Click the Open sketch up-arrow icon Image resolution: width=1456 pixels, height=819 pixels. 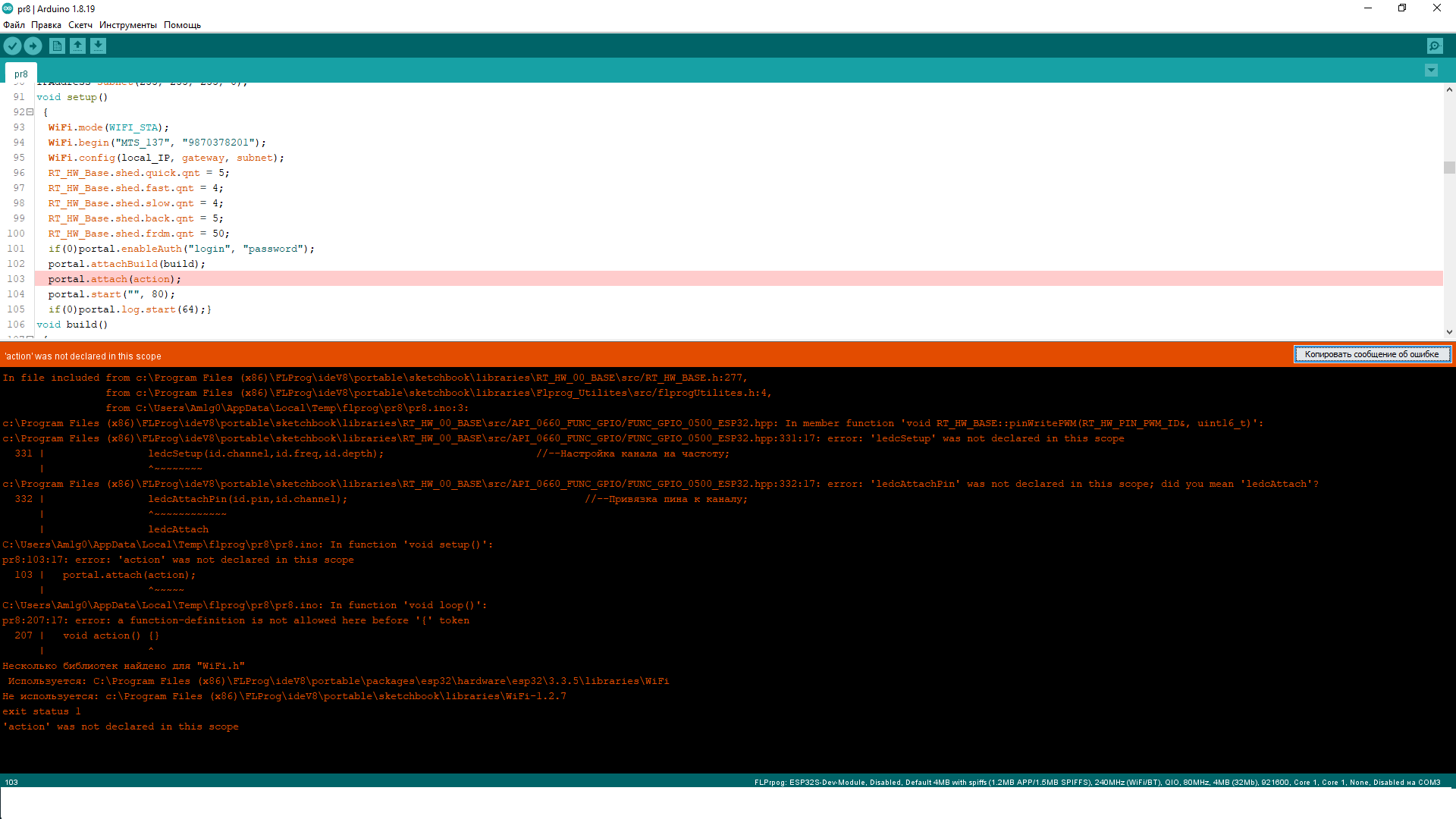(x=77, y=45)
